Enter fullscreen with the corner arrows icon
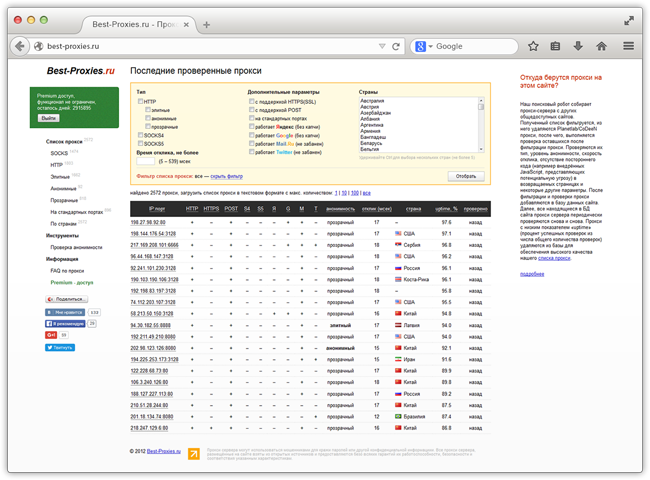This screenshot has width=650, height=480. tap(629, 20)
